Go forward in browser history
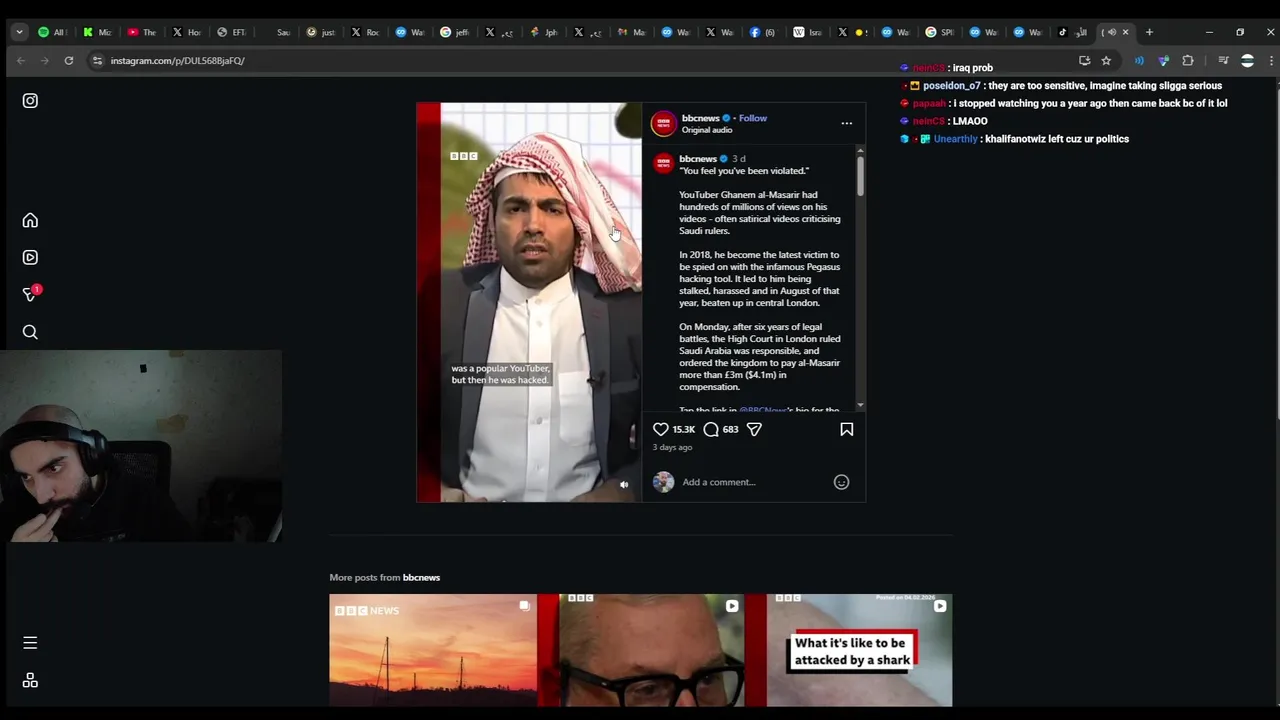Screen dimensions: 1280x720 [44, 61]
